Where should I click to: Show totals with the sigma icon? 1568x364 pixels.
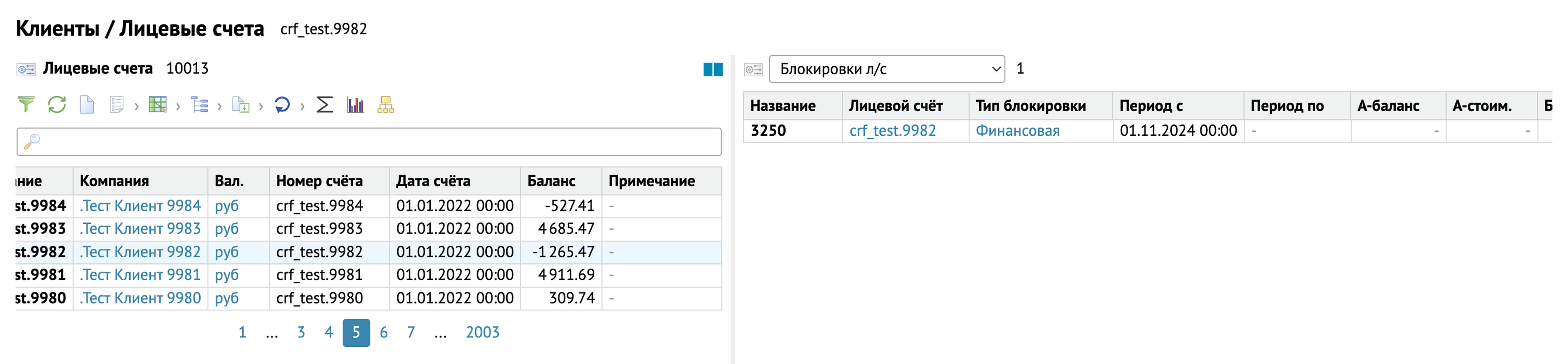pyautogui.click(x=324, y=105)
